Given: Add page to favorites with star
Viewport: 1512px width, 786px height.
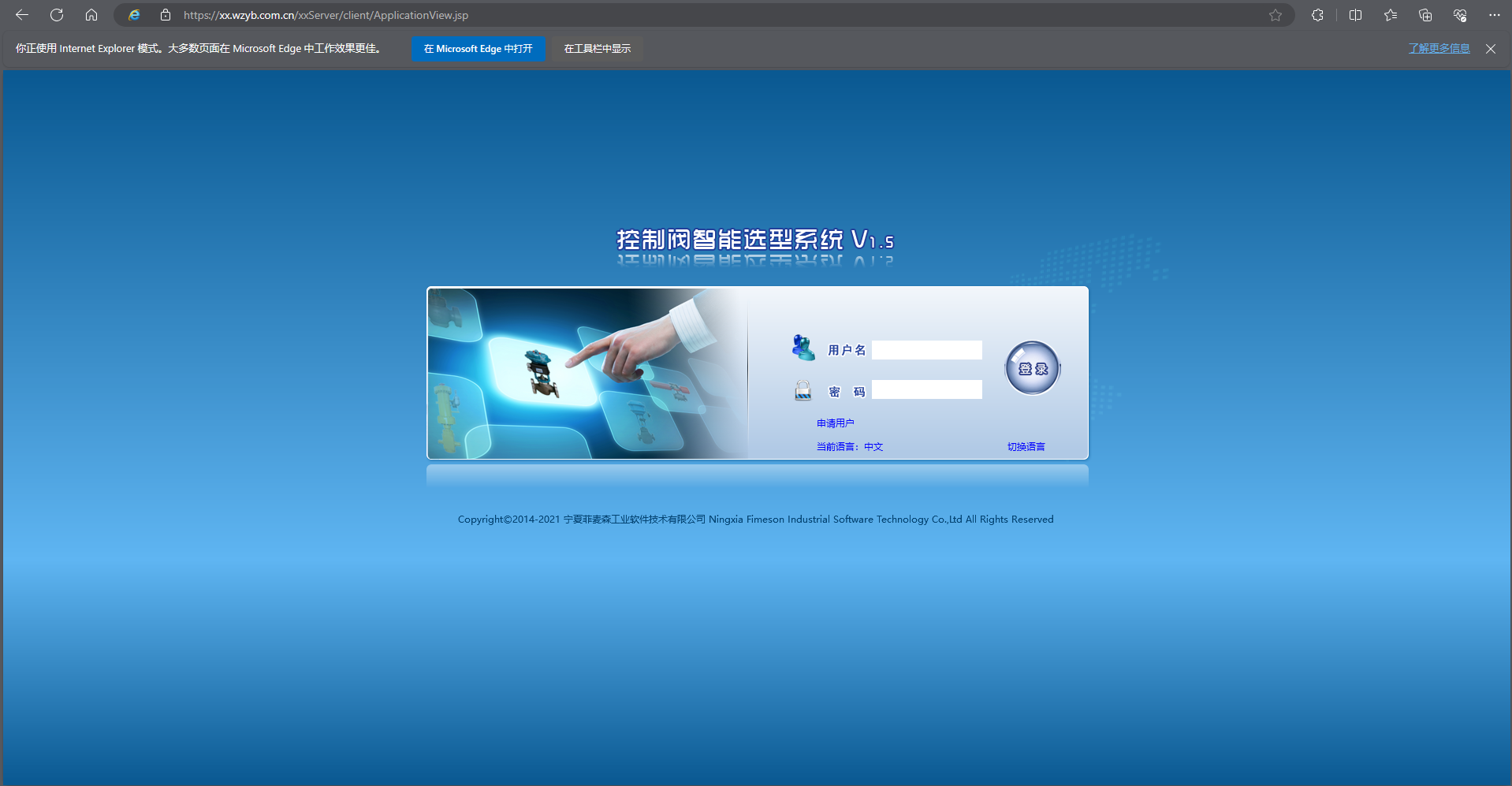Looking at the screenshot, I should 1276,15.
